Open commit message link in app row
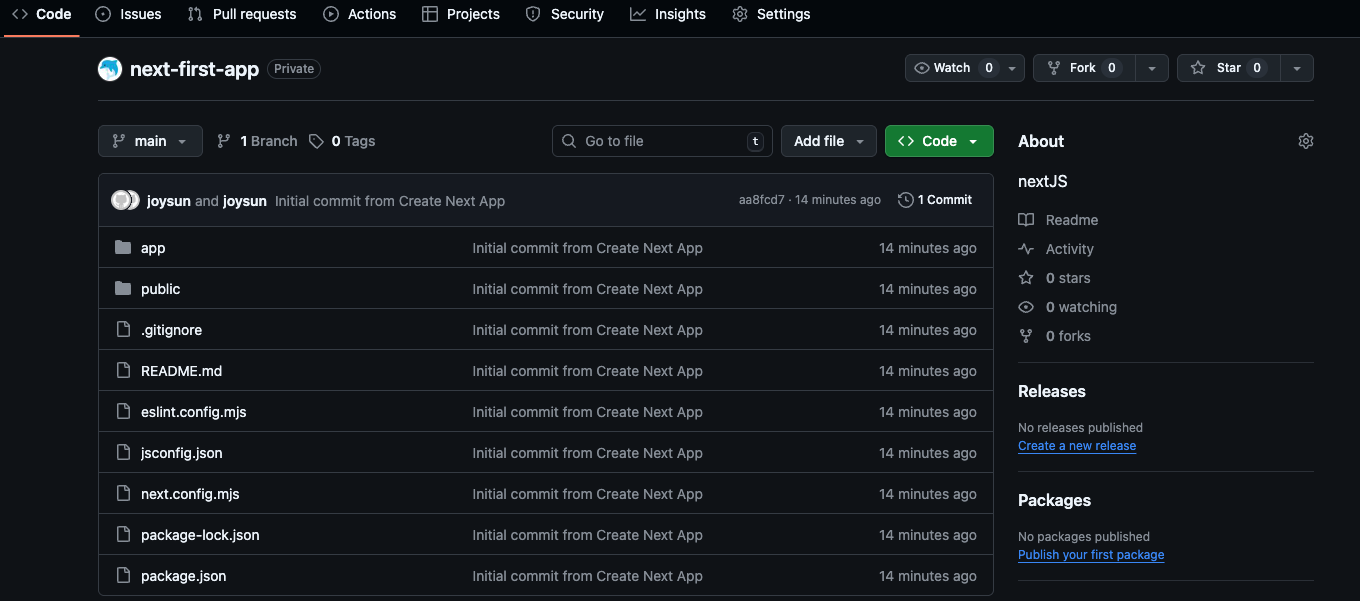This screenshot has width=1360, height=601. click(x=588, y=248)
